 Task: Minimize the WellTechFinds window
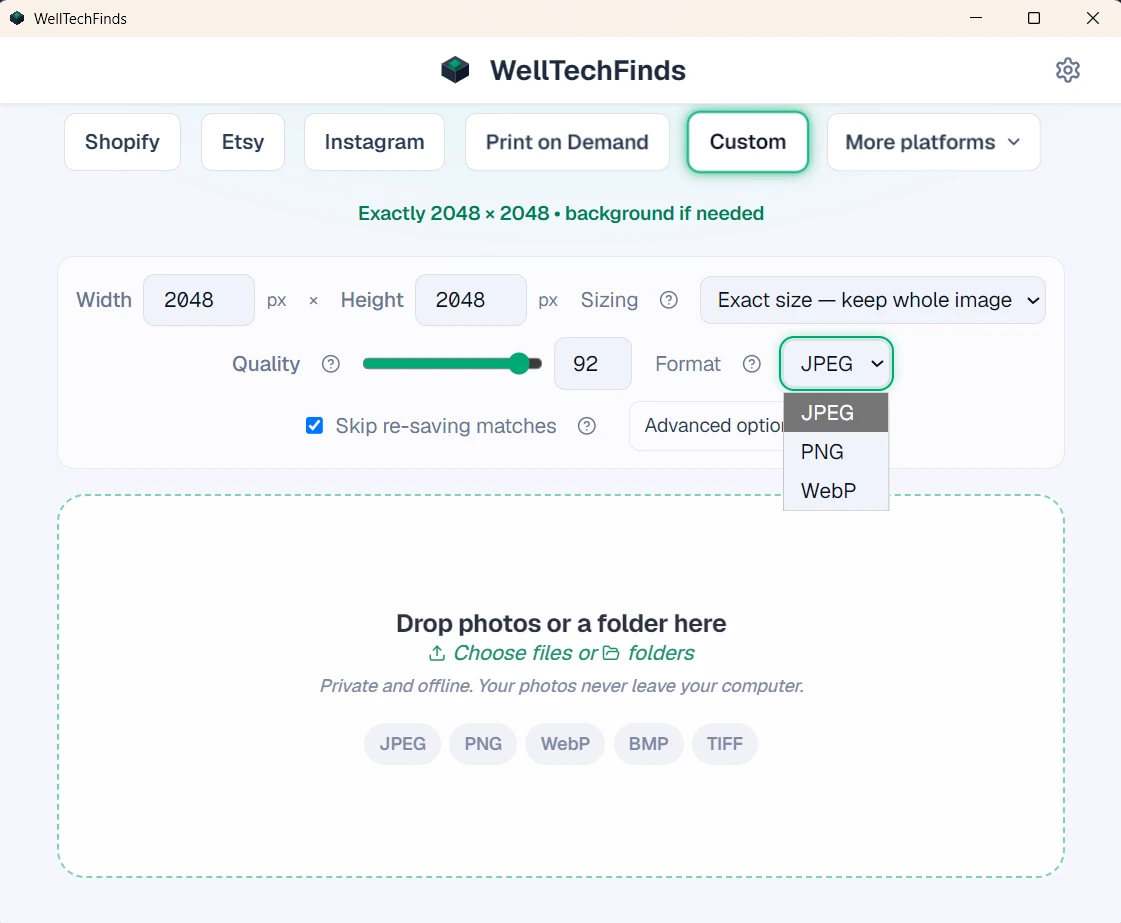(x=976, y=18)
